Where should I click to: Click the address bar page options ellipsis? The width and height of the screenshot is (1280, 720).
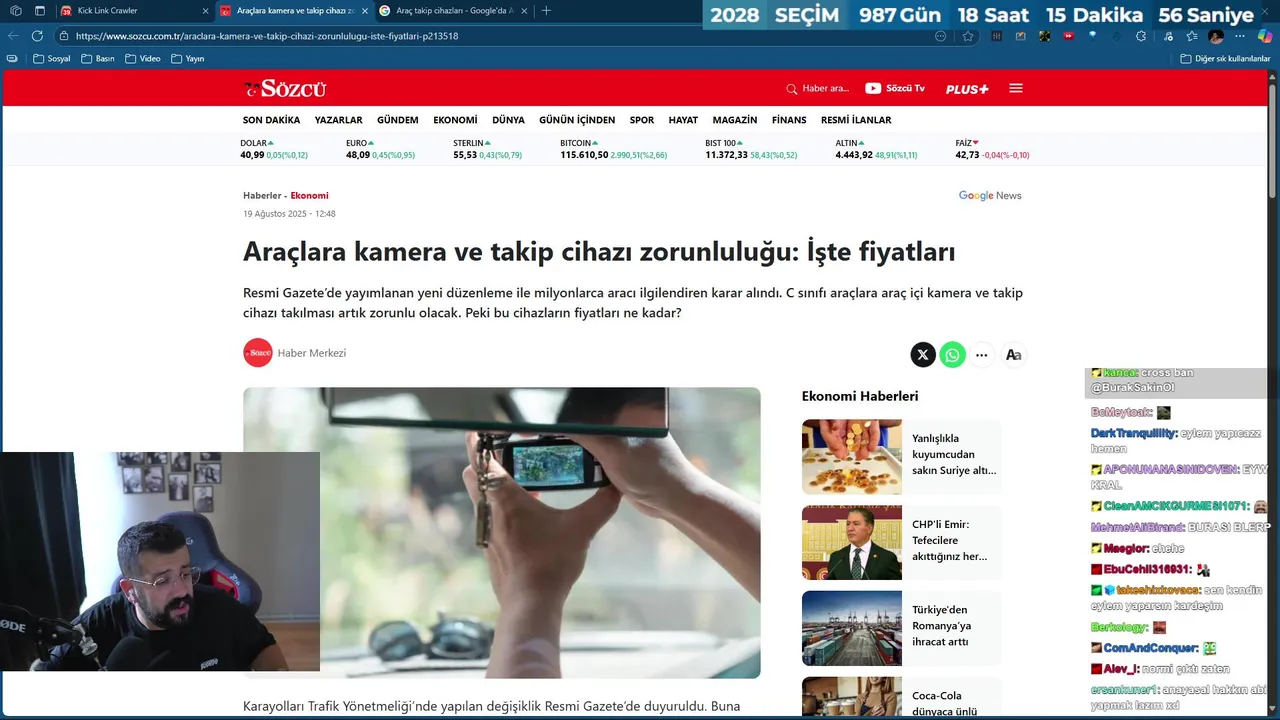(940, 36)
